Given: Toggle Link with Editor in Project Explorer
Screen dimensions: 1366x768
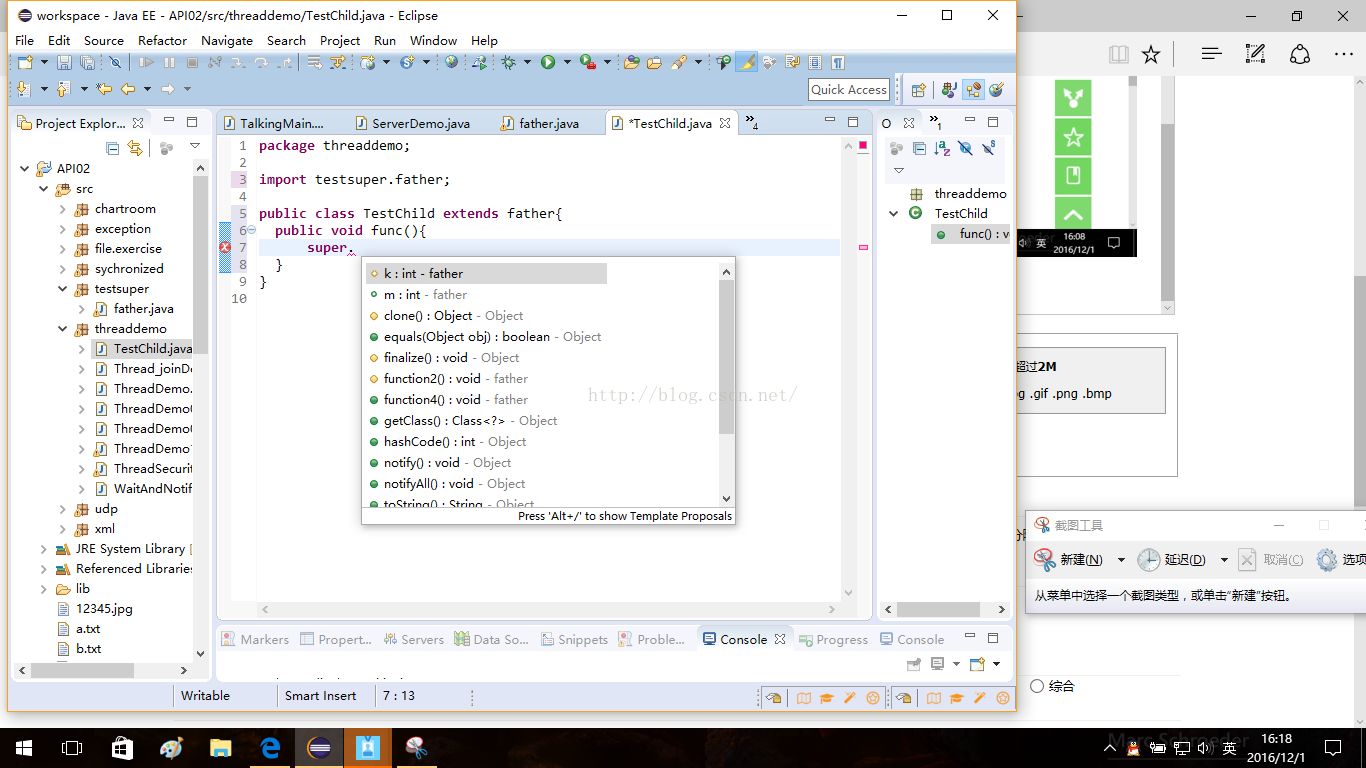Looking at the screenshot, I should click(x=135, y=148).
